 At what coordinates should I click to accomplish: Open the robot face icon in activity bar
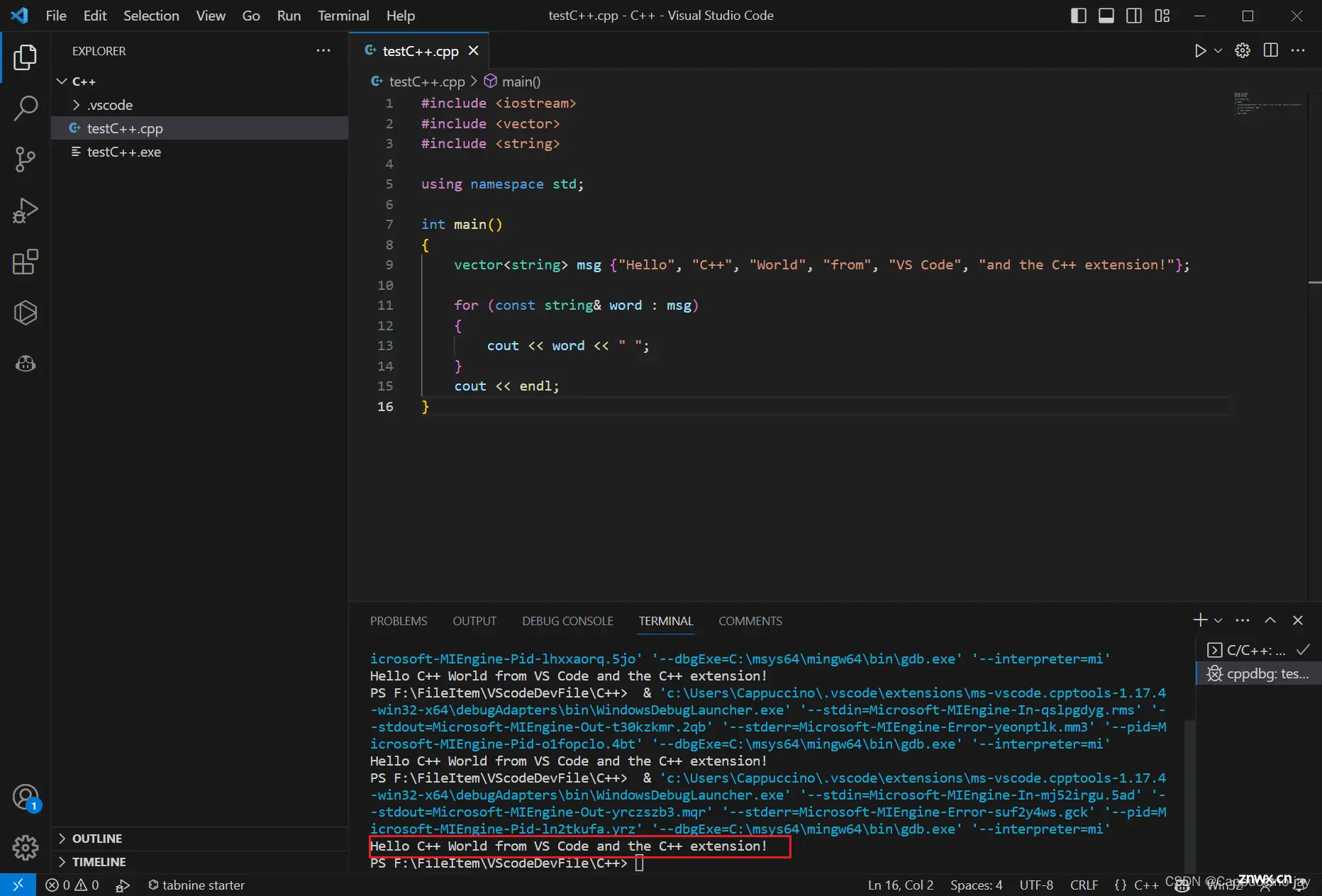[26, 364]
